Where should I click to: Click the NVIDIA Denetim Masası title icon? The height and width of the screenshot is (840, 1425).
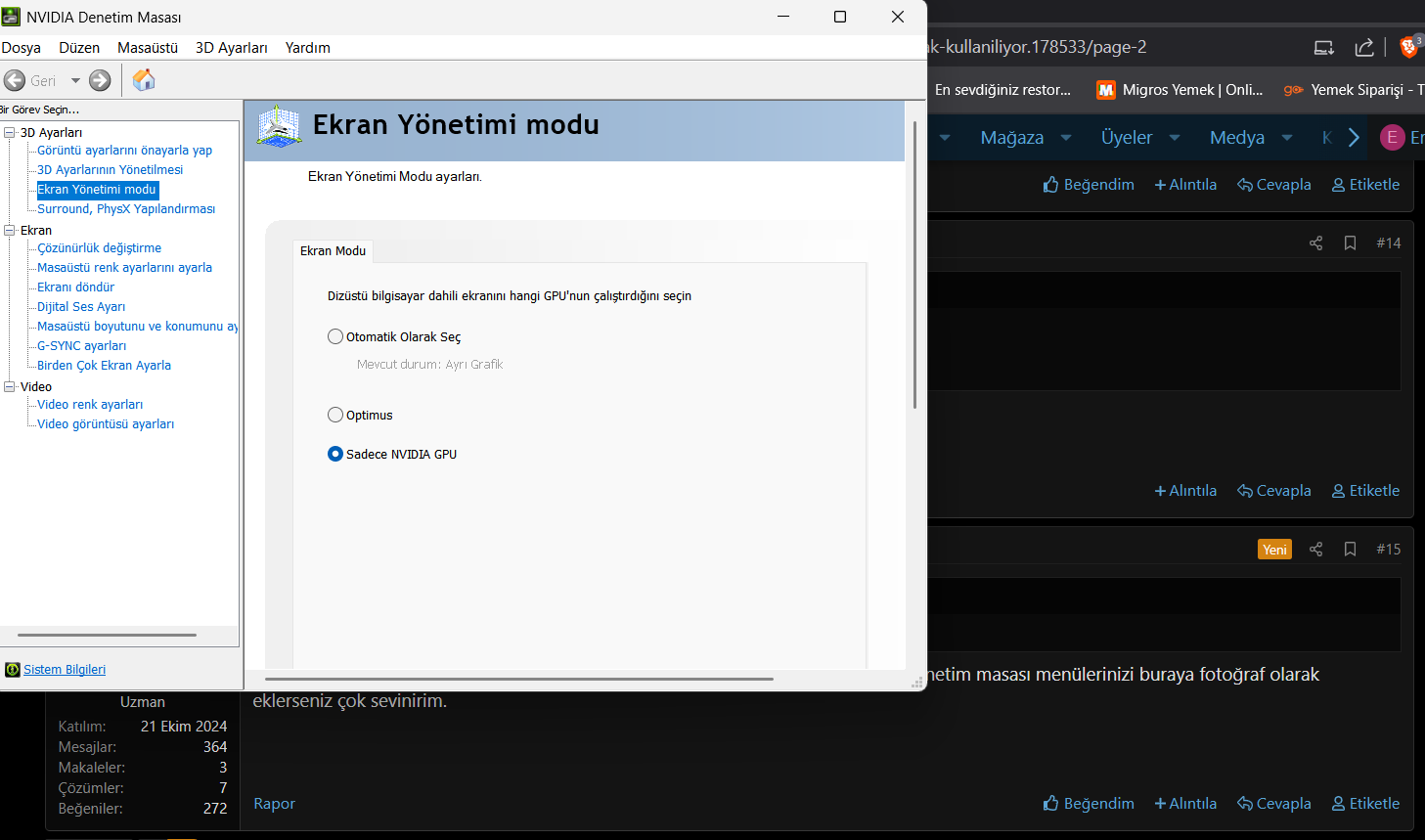11,17
